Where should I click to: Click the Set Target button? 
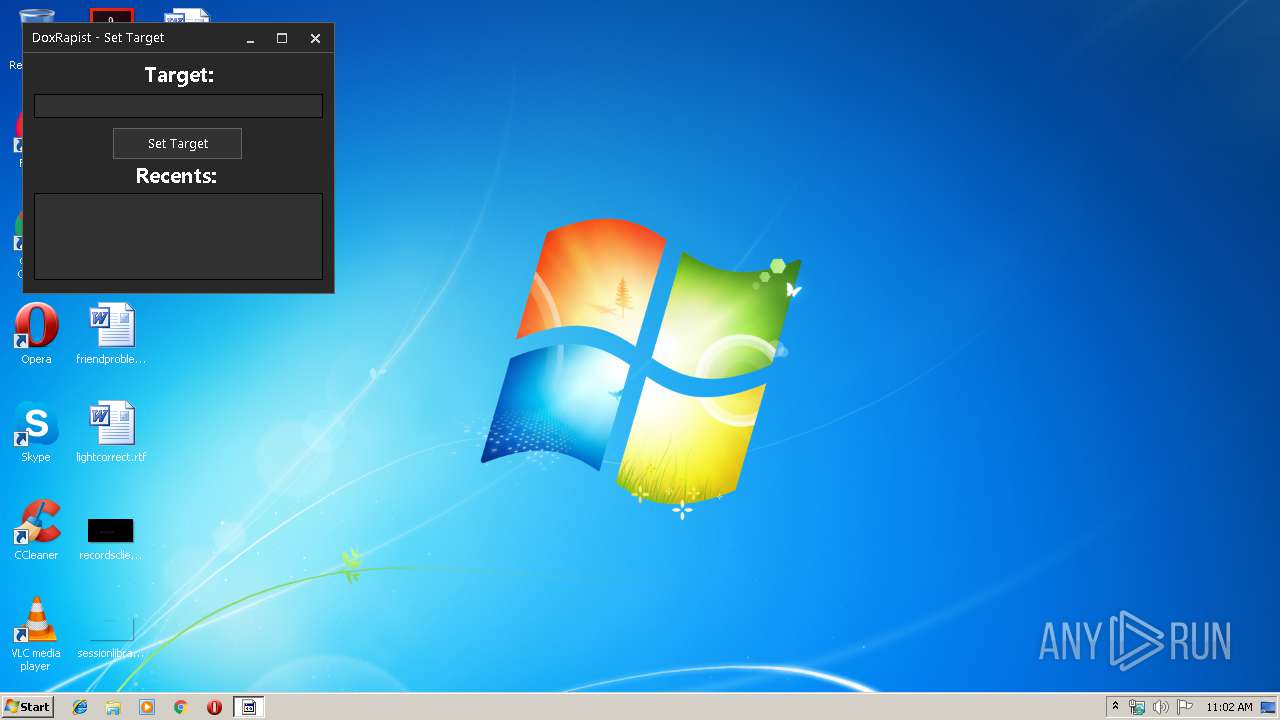[x=178, y=143]
